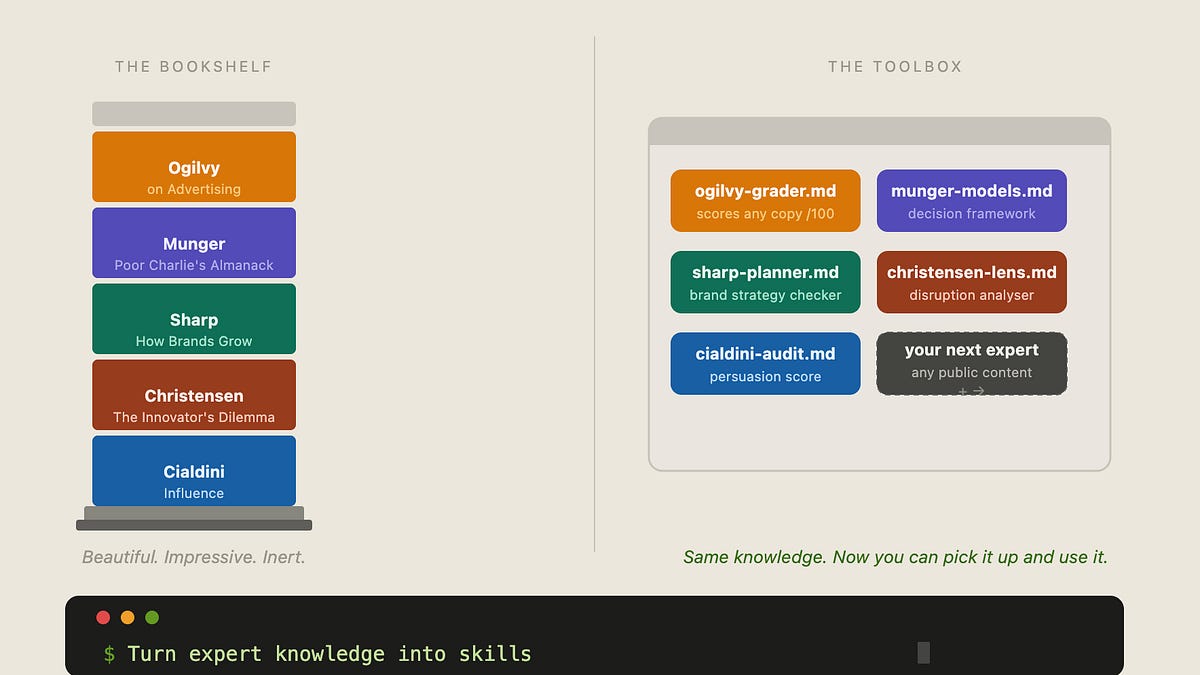Select the Munger Poor Charlie's Almanack book
The height and width of the screenshot is (675, 1200).
click(194, 243)
